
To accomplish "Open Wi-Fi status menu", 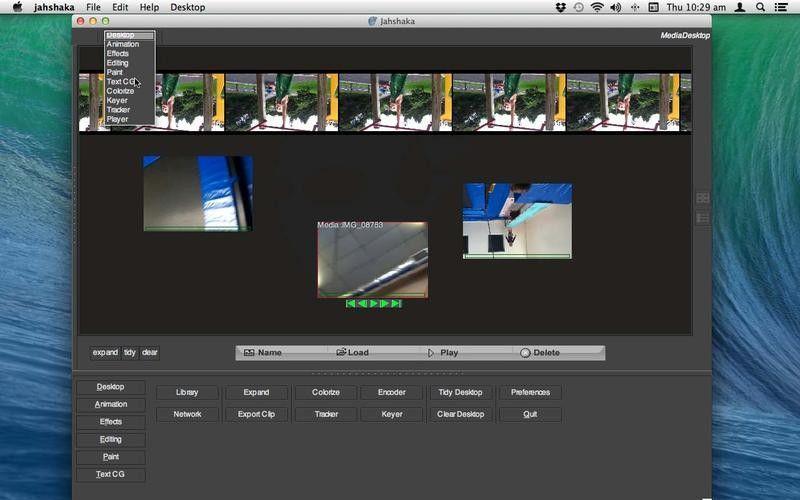I will pos(596,7).
